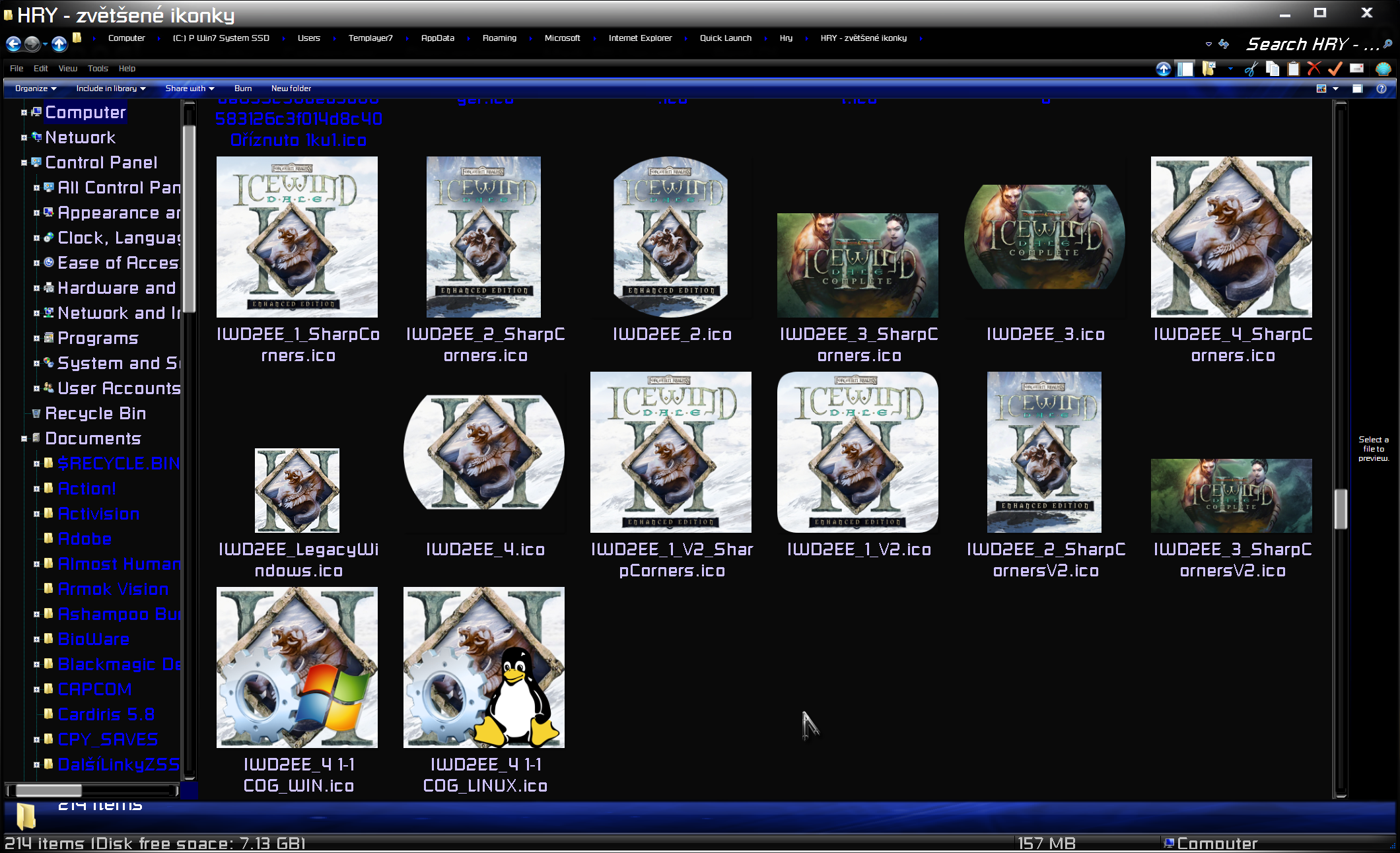The height and width of the screenshot is (853, 1400).
Task: Expand the Computer node in the tree
Action: [x=24, y=113]
